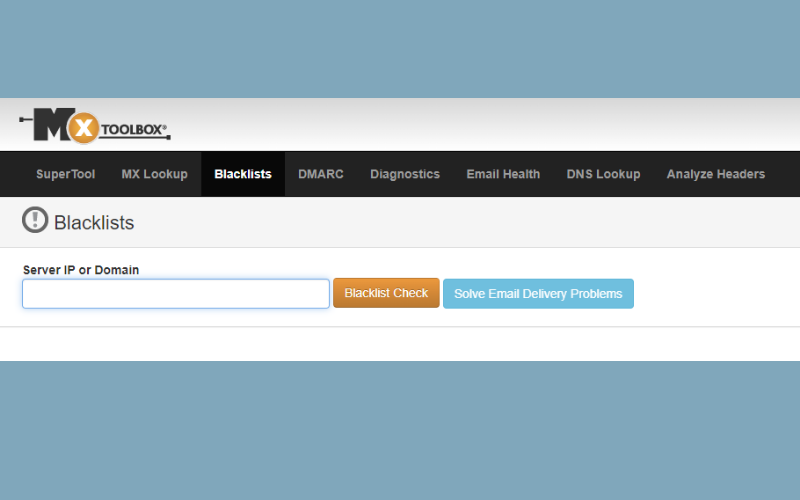Click the Blacklists exclamation icon
Image resolution: width=800 pixels, height=500 pixels.
click(35, 220)
